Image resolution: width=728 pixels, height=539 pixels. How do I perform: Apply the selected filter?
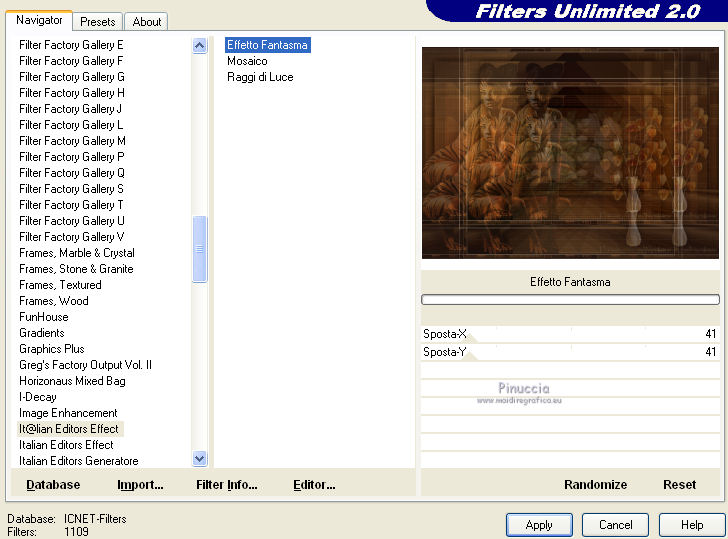(539, 525)
